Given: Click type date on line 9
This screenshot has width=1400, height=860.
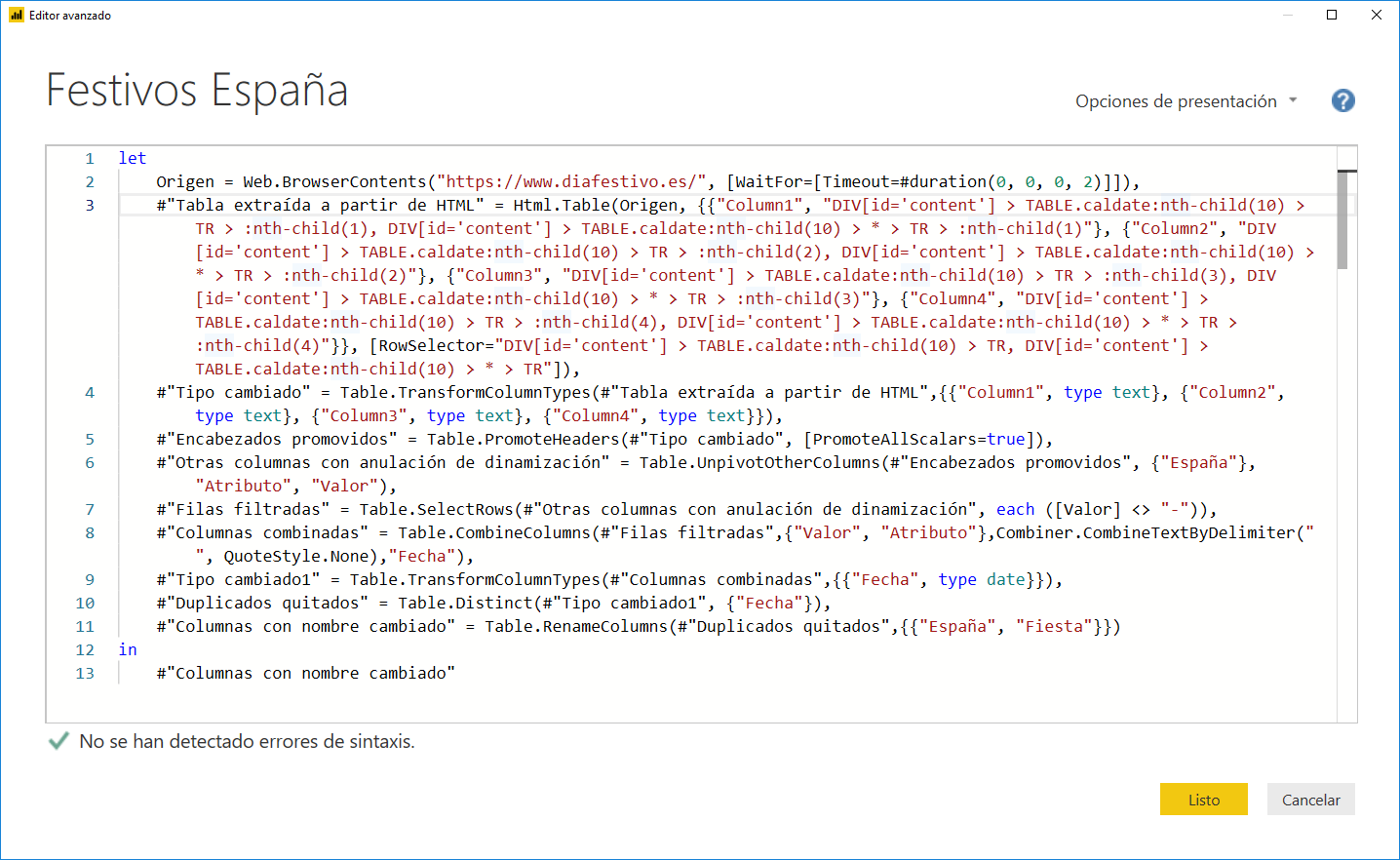Looking at the screenshot, I should (980, 578).
